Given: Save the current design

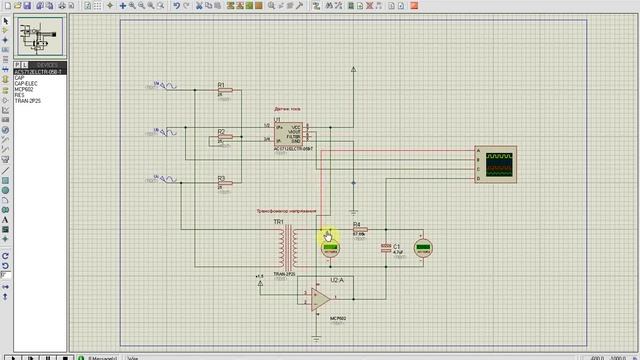Looking at the screenshot, I should (x=27, y=6).
